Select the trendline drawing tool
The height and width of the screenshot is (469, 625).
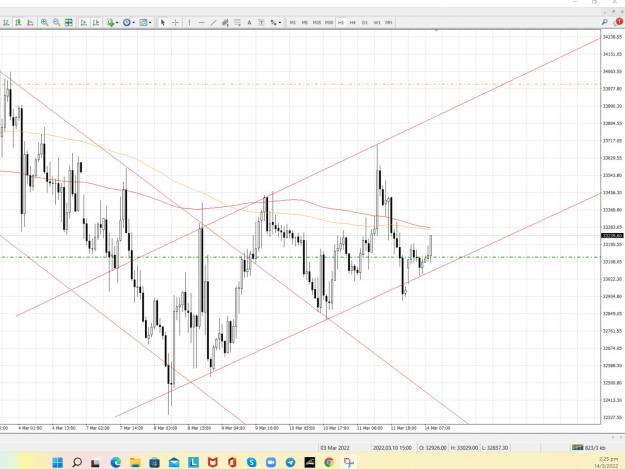pyautogui.click(x=213, y=23)
